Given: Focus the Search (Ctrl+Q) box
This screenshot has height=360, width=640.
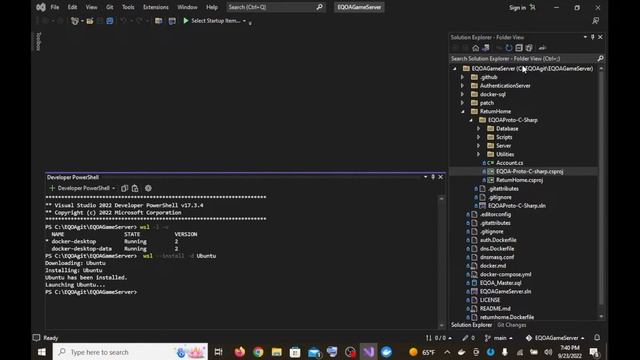Looking at the screenshot, I should pos(276,7).
